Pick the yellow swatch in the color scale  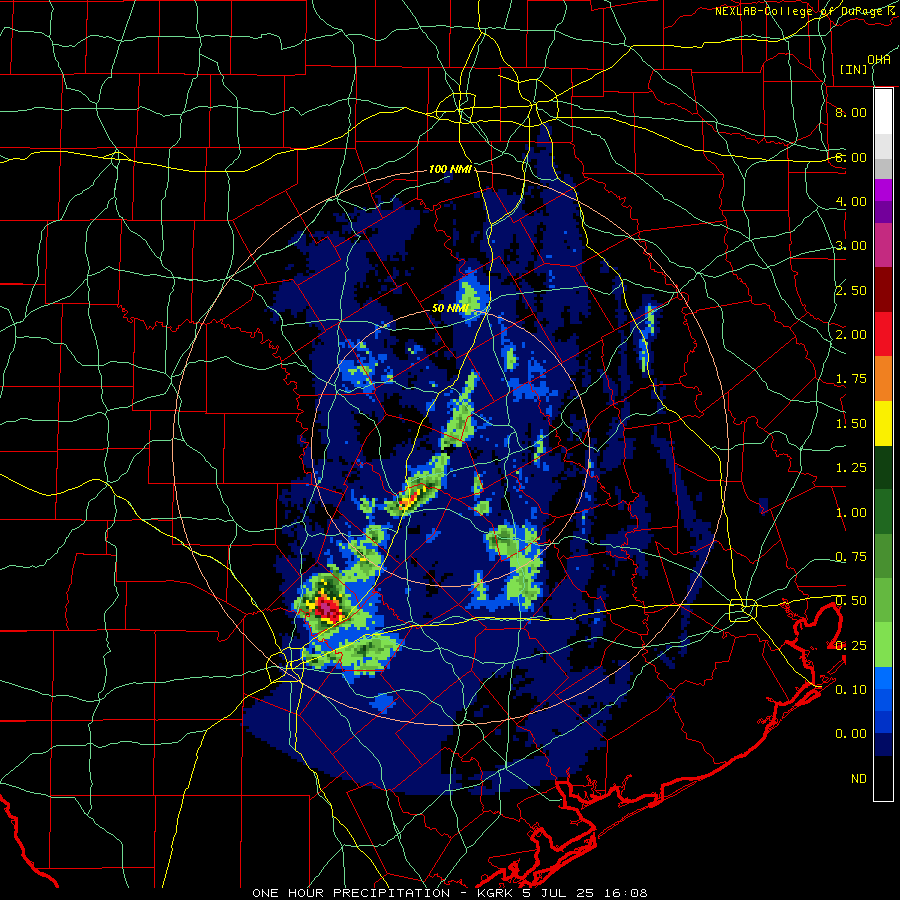point(883,424)
